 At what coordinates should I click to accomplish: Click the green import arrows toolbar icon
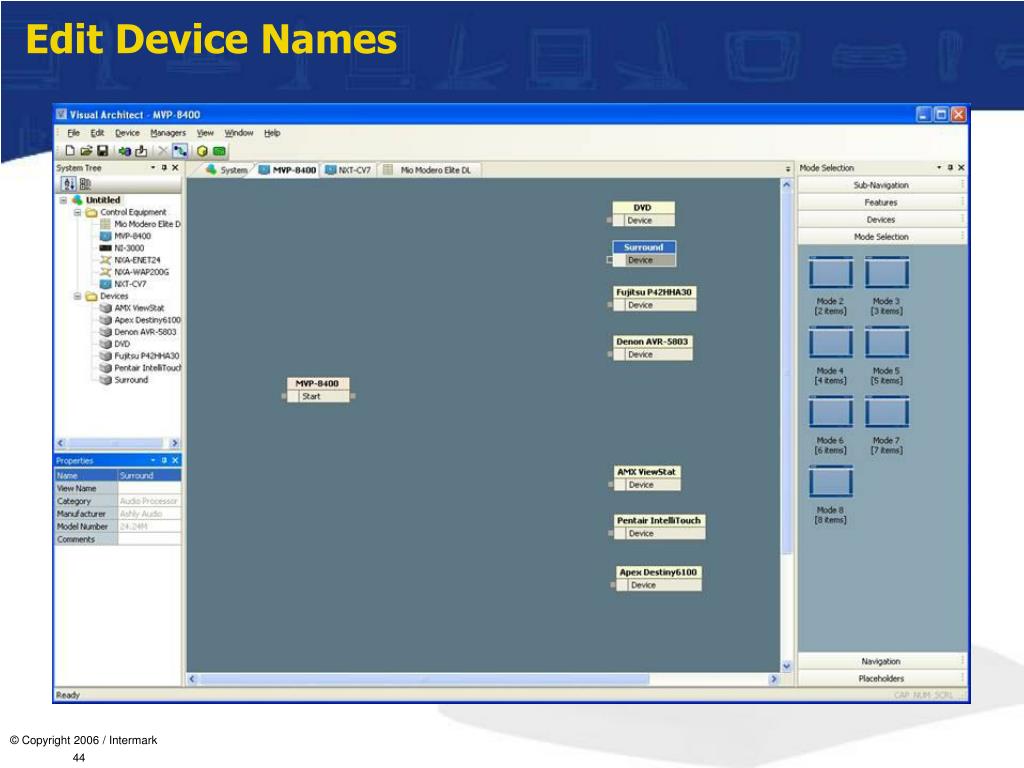124,151
